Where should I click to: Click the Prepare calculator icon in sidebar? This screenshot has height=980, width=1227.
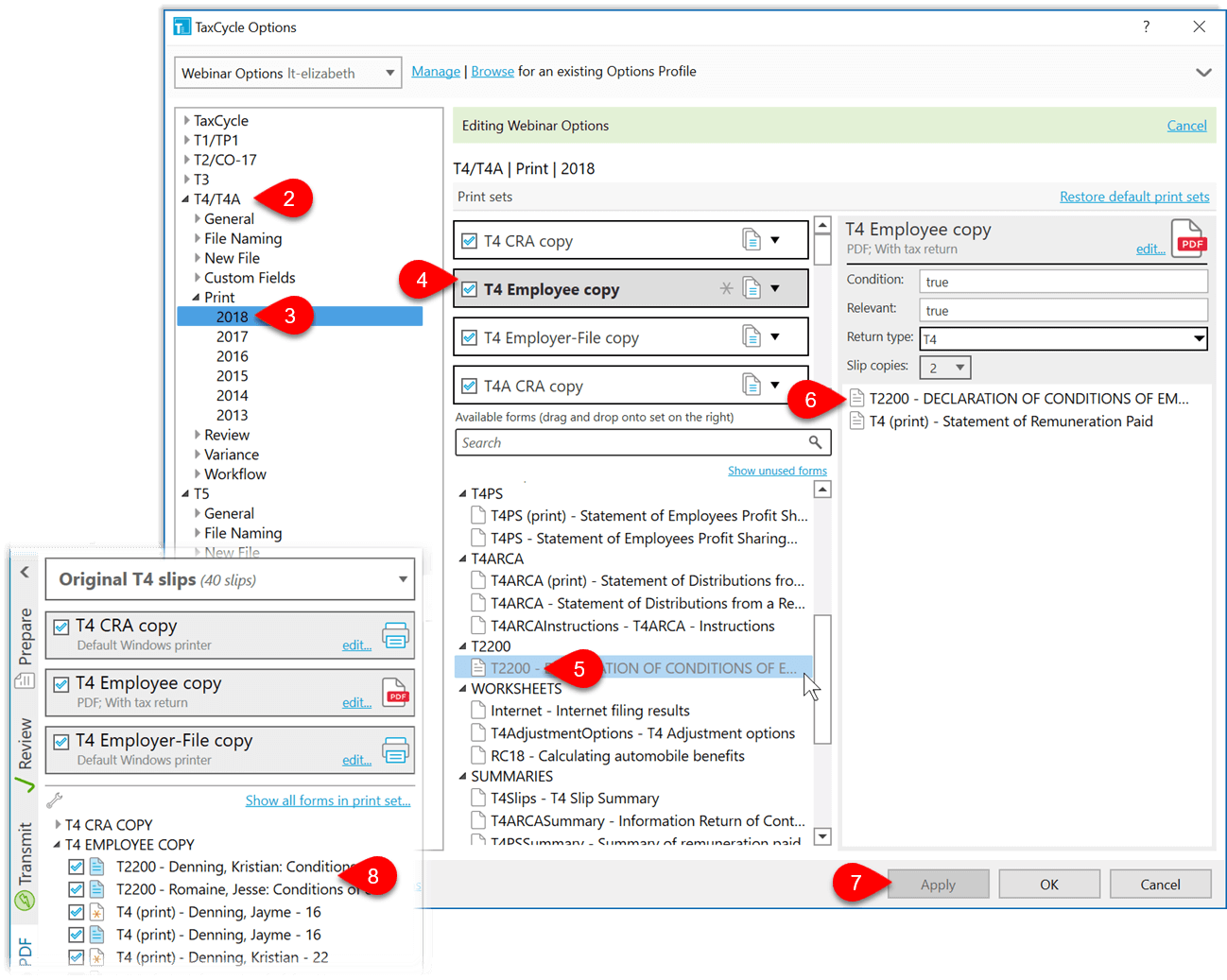click(25, 680)
